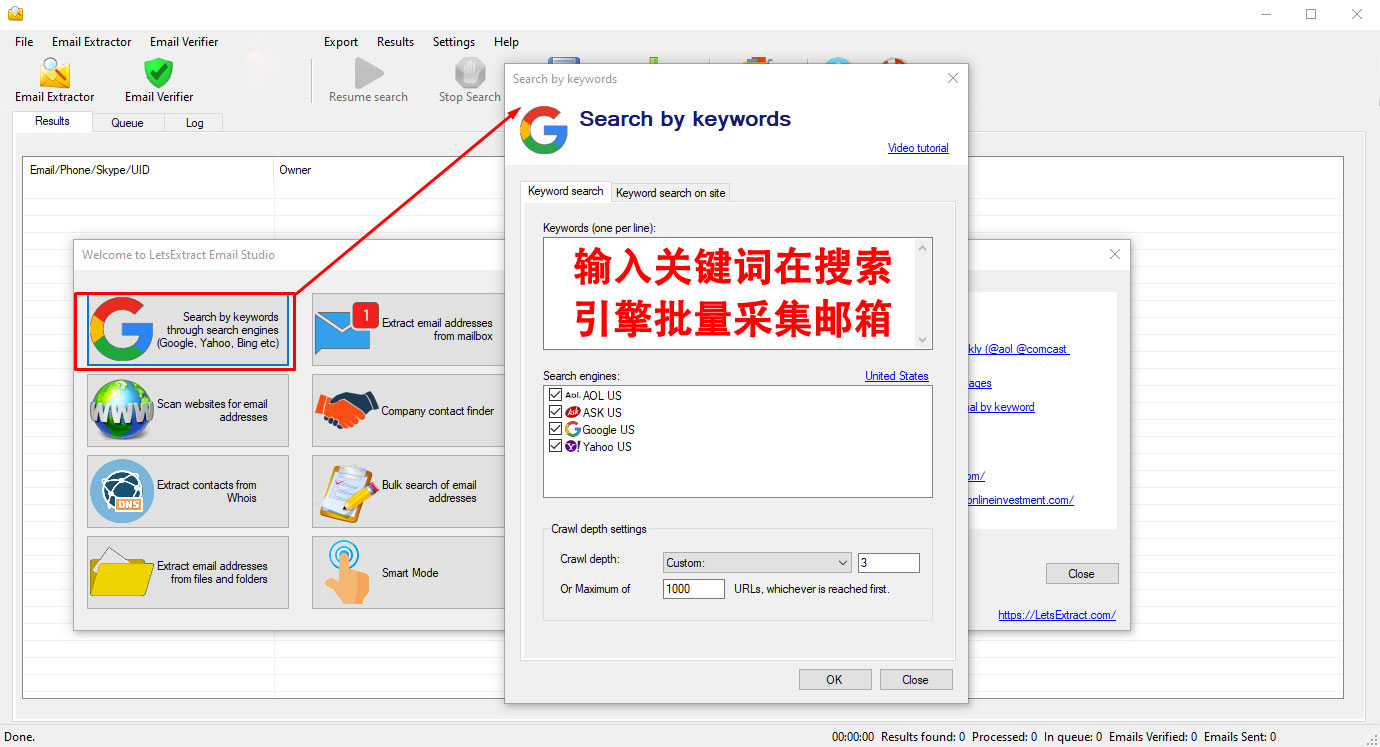Click OK in Search by keywords dialog

tap(835, 679)
